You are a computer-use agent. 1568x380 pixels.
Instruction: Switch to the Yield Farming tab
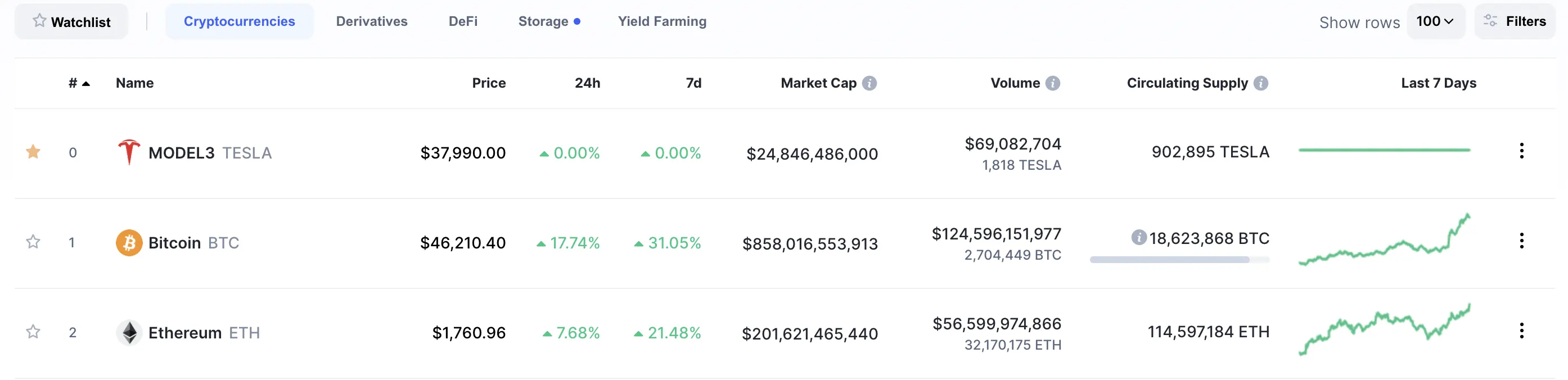tap(661, 21)
